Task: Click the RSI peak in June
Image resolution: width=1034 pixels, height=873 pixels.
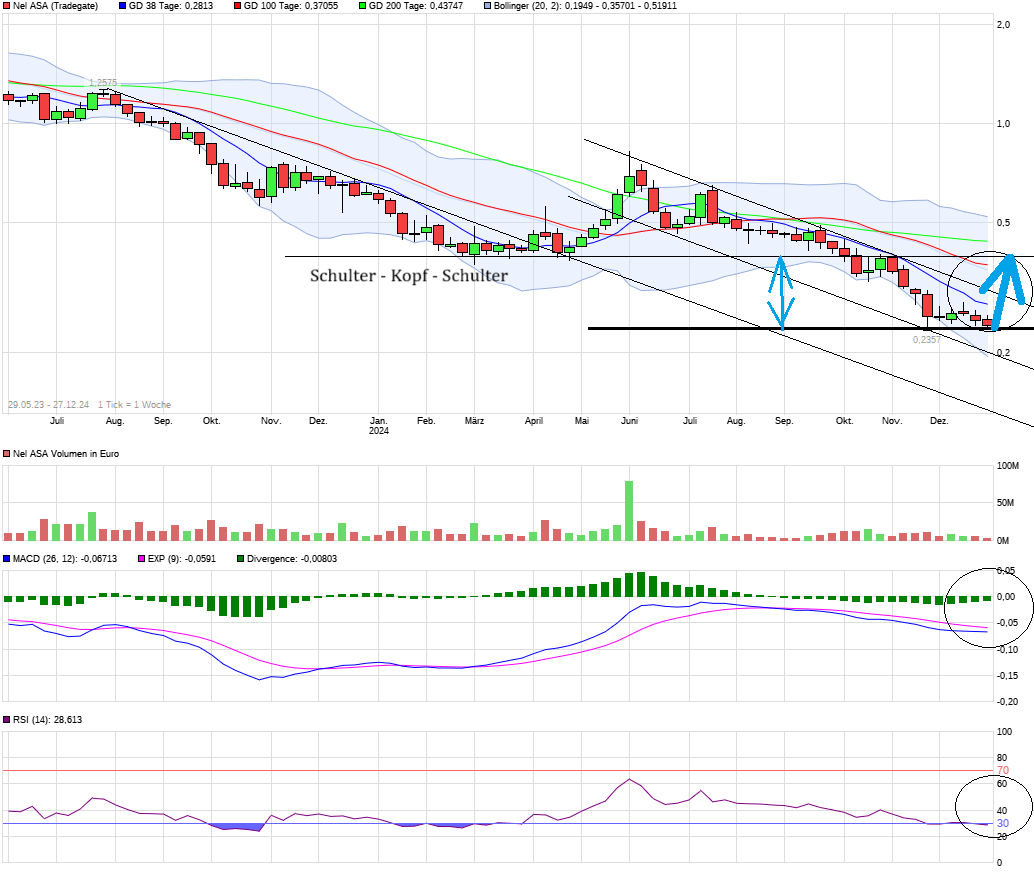Action: pyautogui.click(x=629, y=779)
